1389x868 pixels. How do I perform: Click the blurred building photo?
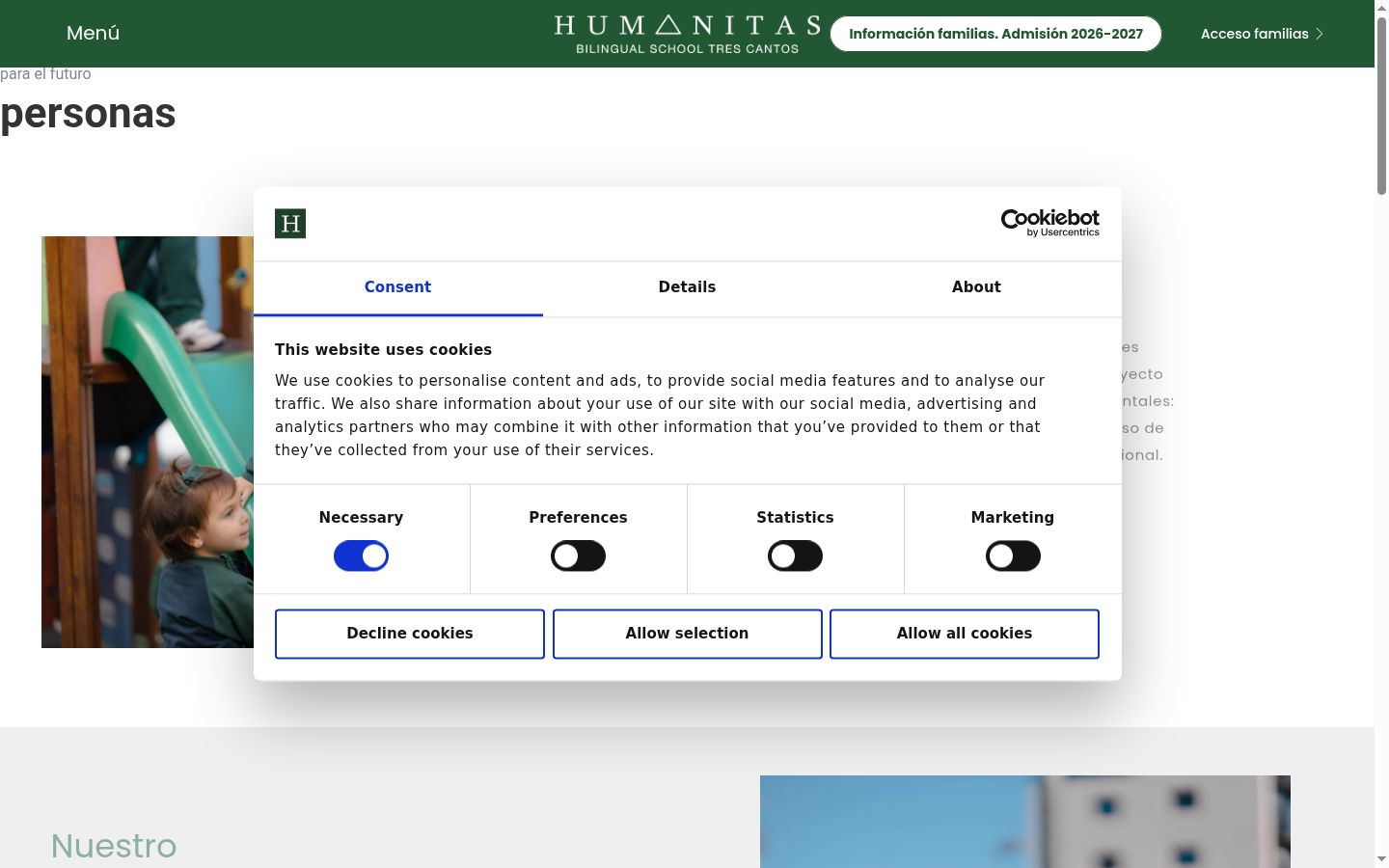click(x=1025, y=822)
